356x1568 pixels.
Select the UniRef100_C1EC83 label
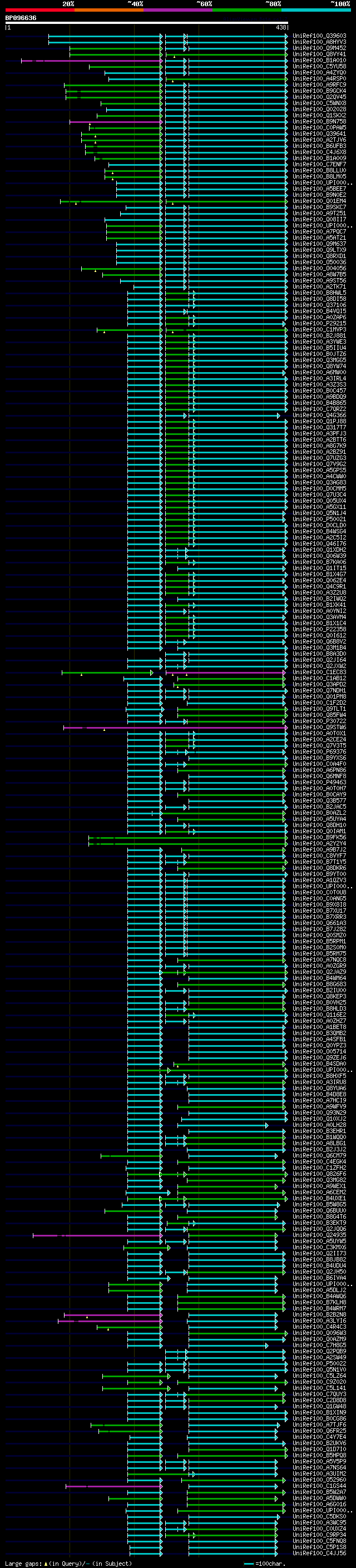(319, 672)
